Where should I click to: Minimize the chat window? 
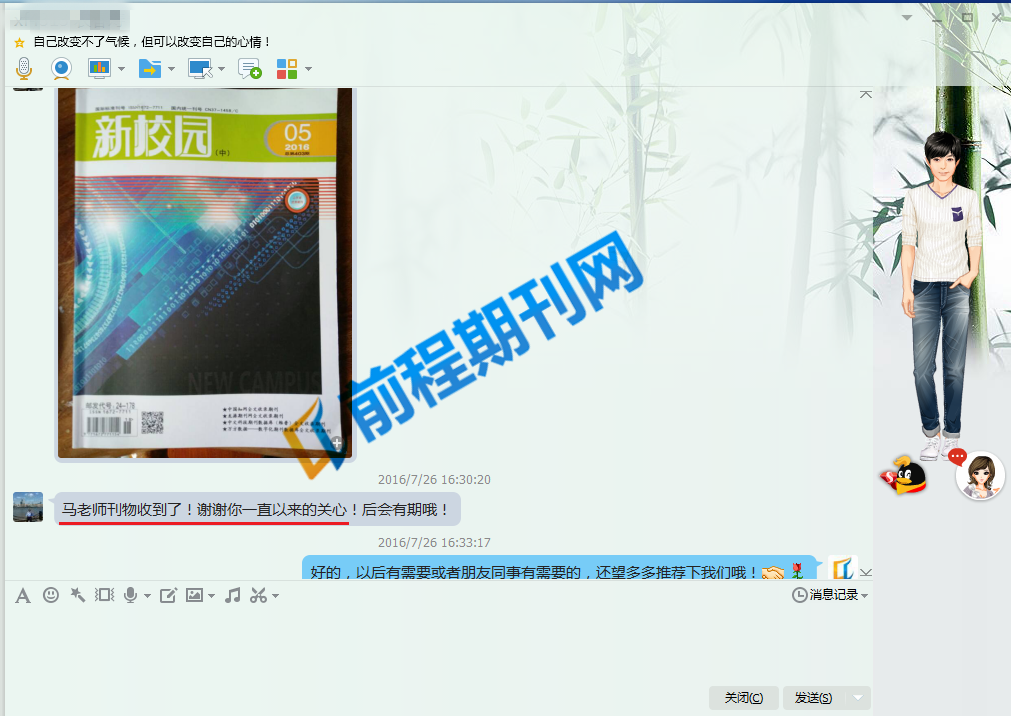pos(937,18)
